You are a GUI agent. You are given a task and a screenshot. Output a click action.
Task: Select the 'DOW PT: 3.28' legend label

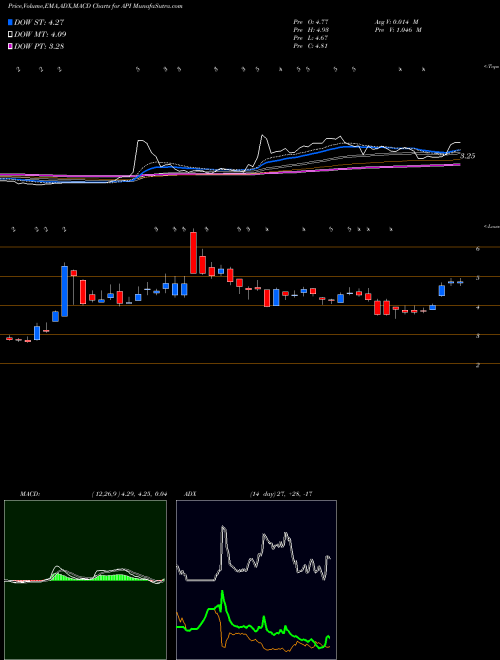39,47
